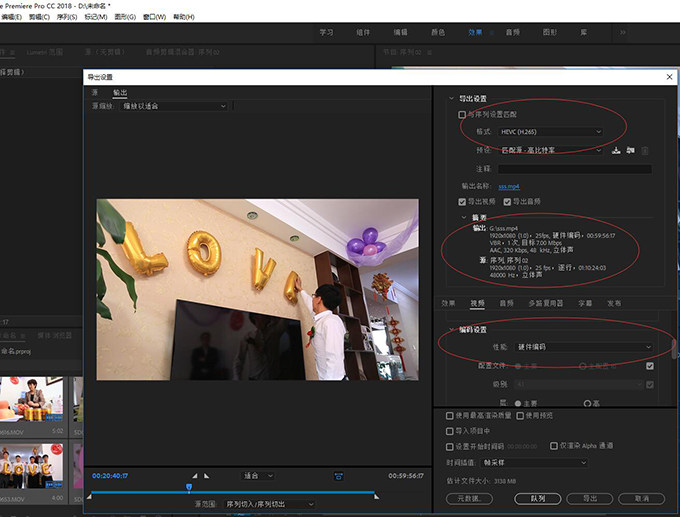680x517 pixels.
Task: Open the 源范围 序列切入/序列切出 dropdown
Action: tap(269, 504)
